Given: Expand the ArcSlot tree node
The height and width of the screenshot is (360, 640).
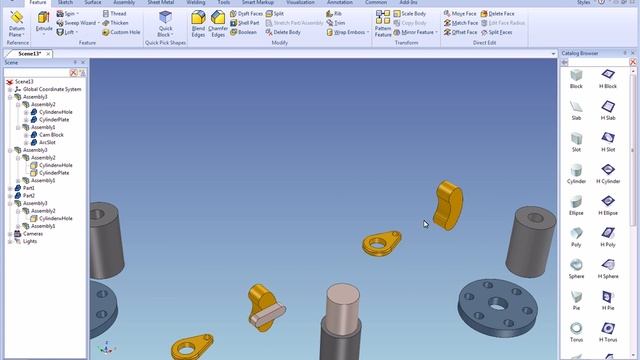Looking at the screenshot, I should (26, 142).
